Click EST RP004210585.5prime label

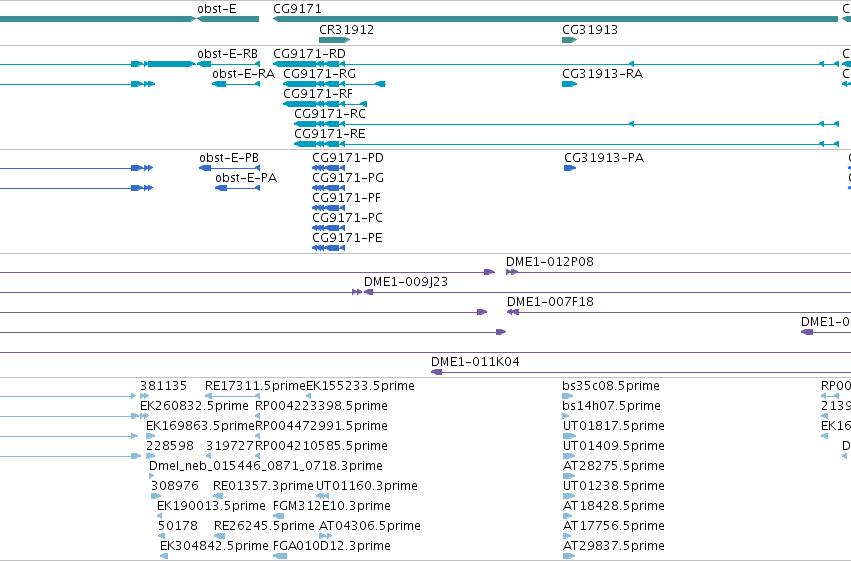point(321,446)
